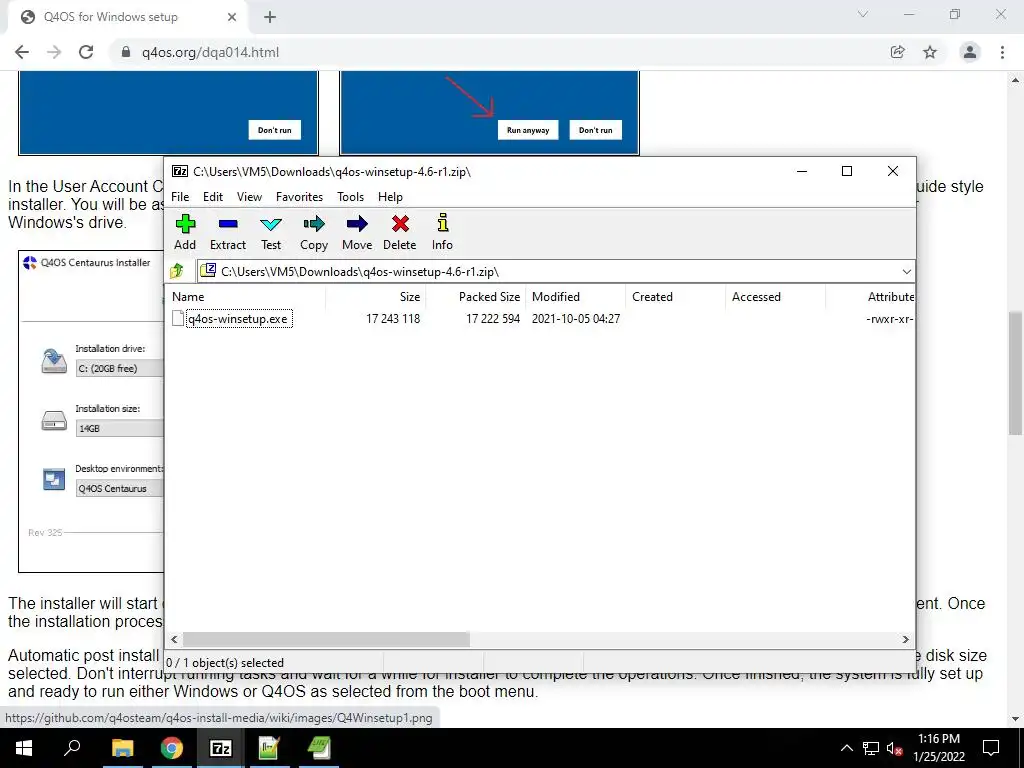Image resolution: width=1024 pixels, height=768 pixels.
Task: Sort by the Accessed column header
Action: [x=775, y=296]
